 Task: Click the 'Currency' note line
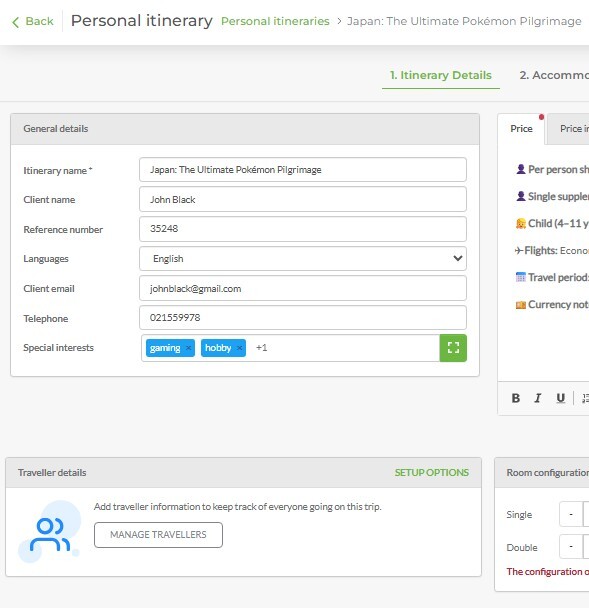click(x=552, y=305)
